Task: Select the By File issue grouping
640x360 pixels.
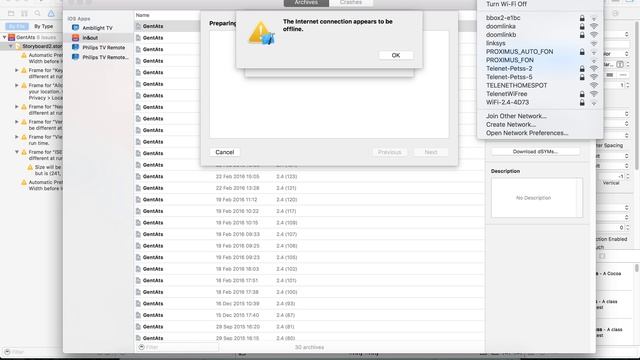Action: 17,26
